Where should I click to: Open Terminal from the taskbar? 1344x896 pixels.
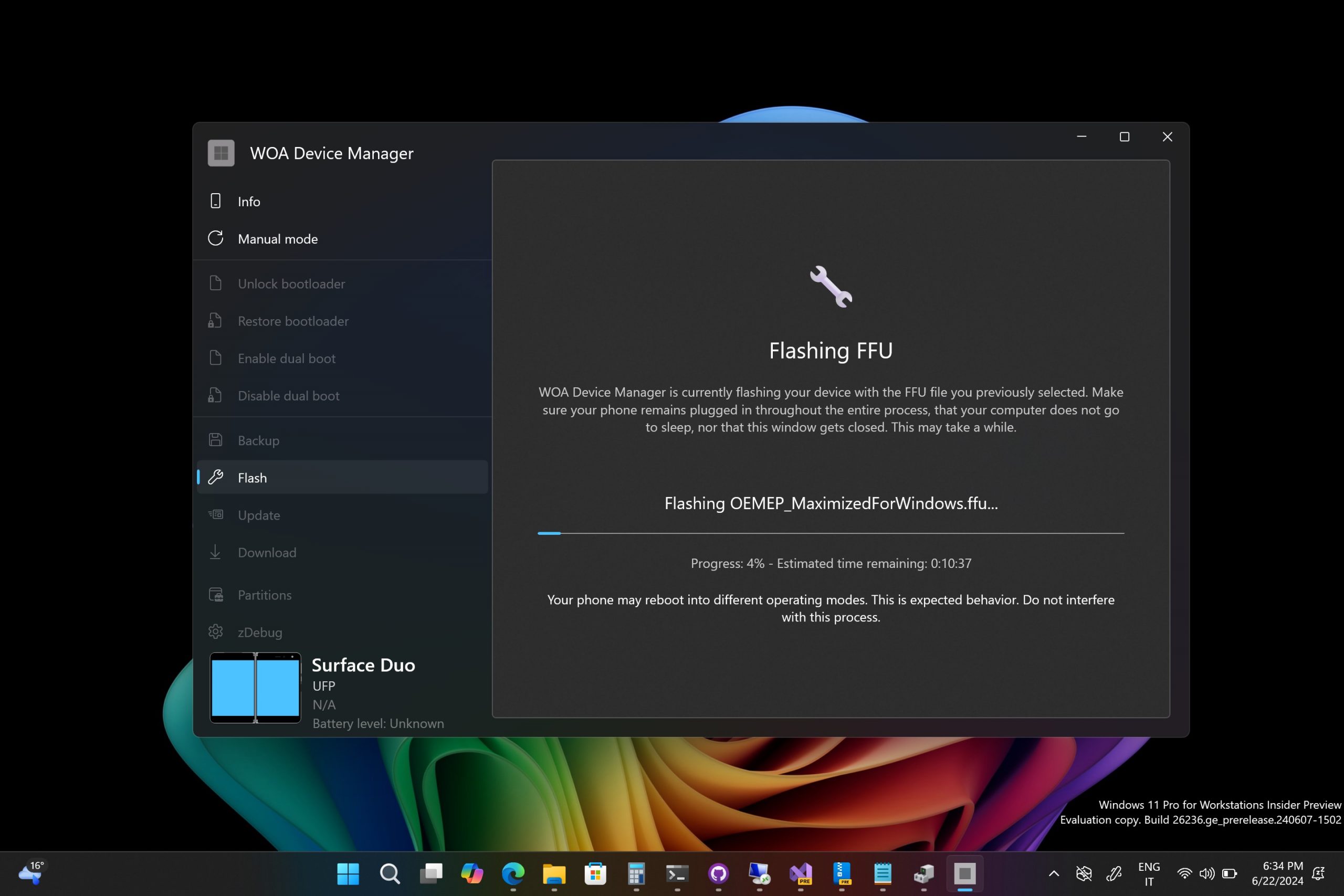point(677,874)
